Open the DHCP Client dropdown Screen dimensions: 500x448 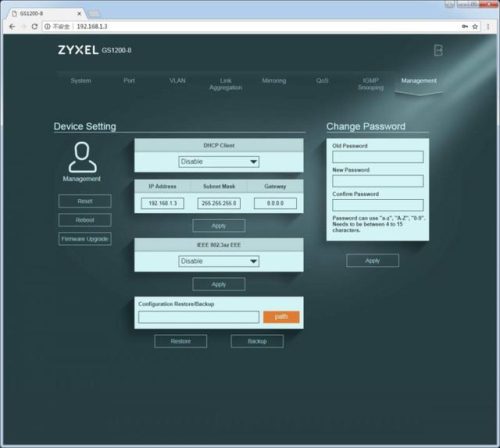pos(219,162)
